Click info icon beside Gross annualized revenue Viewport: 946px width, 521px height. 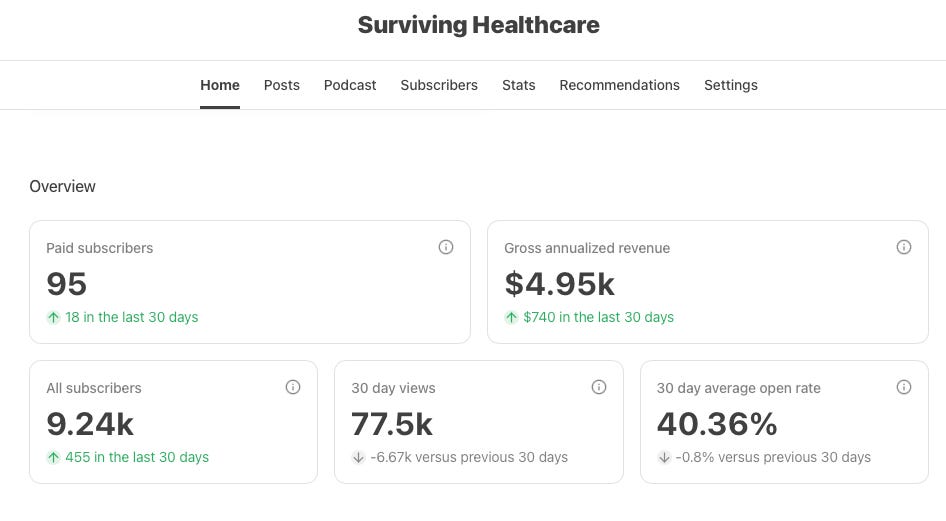904,247
